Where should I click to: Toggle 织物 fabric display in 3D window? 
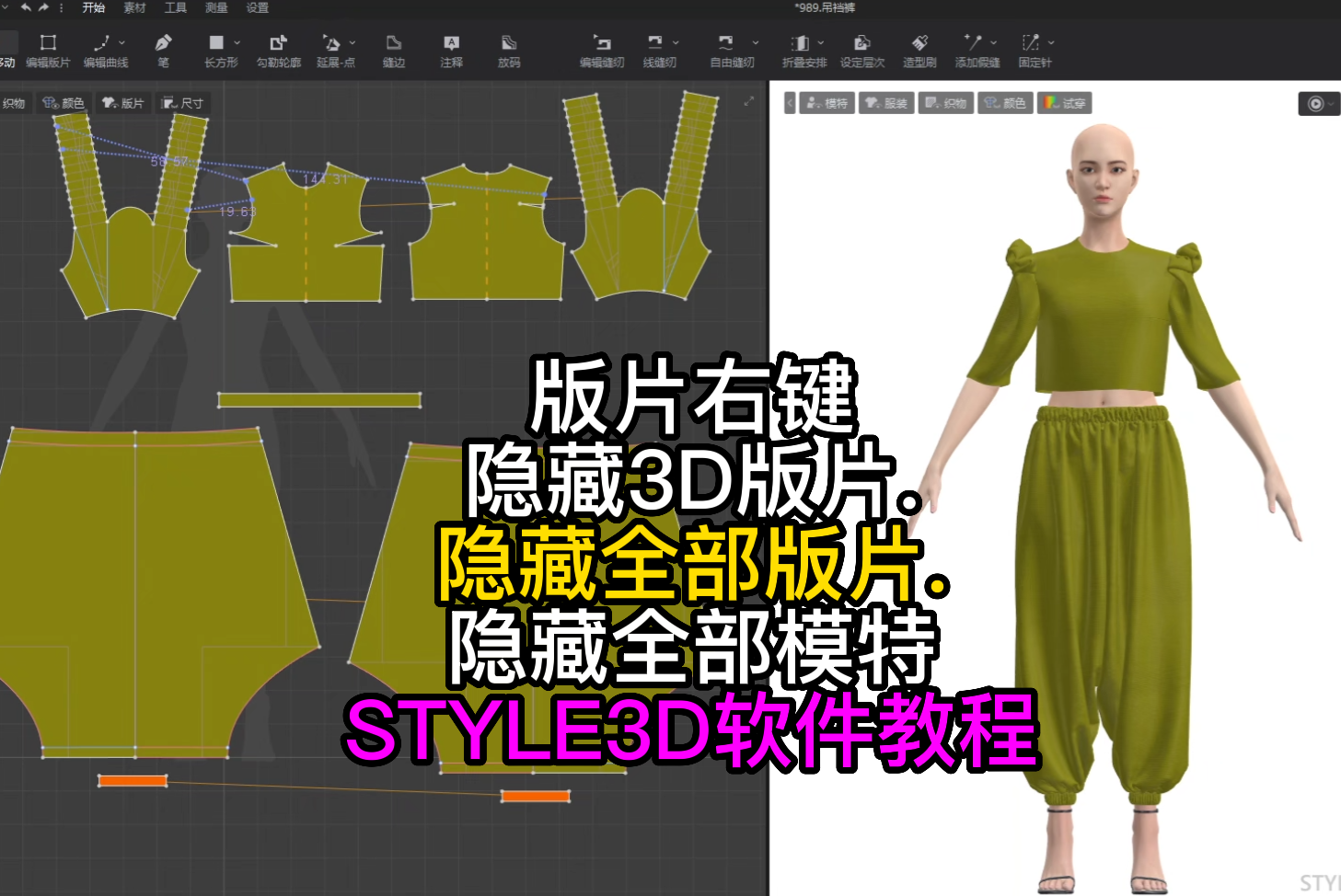(945, 103)
